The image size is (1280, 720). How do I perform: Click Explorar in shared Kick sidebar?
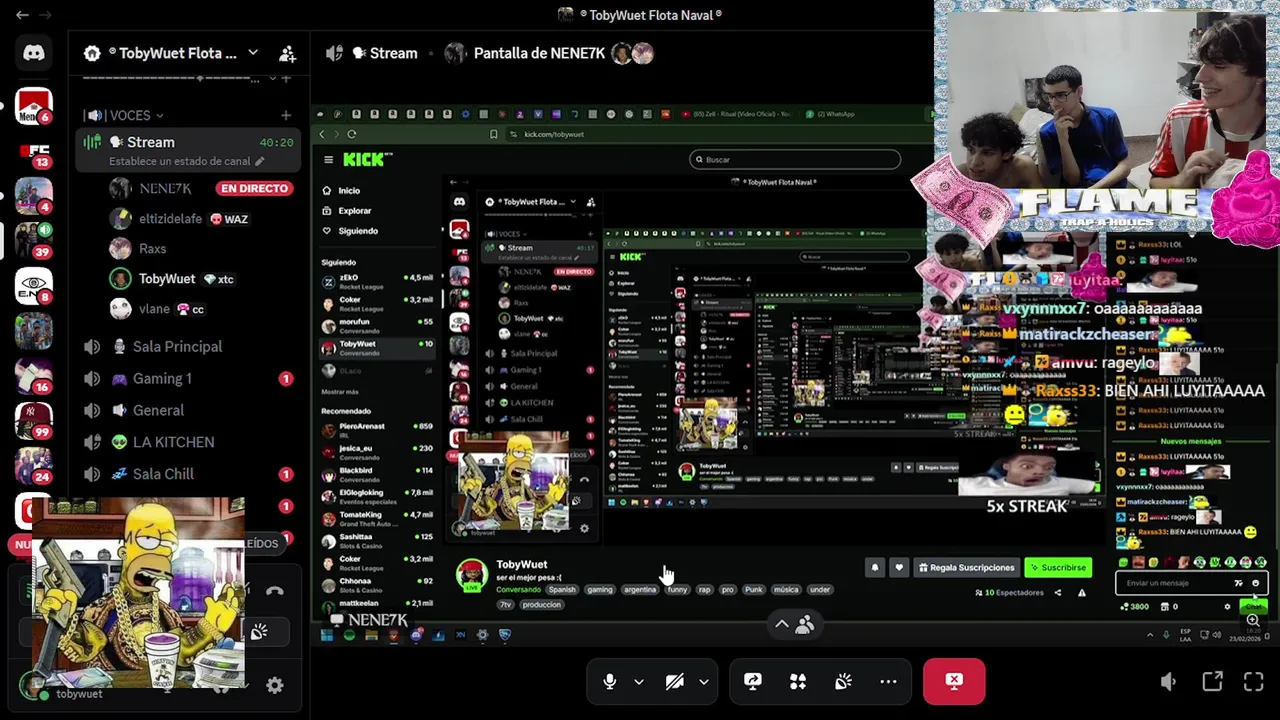[354, 210]
